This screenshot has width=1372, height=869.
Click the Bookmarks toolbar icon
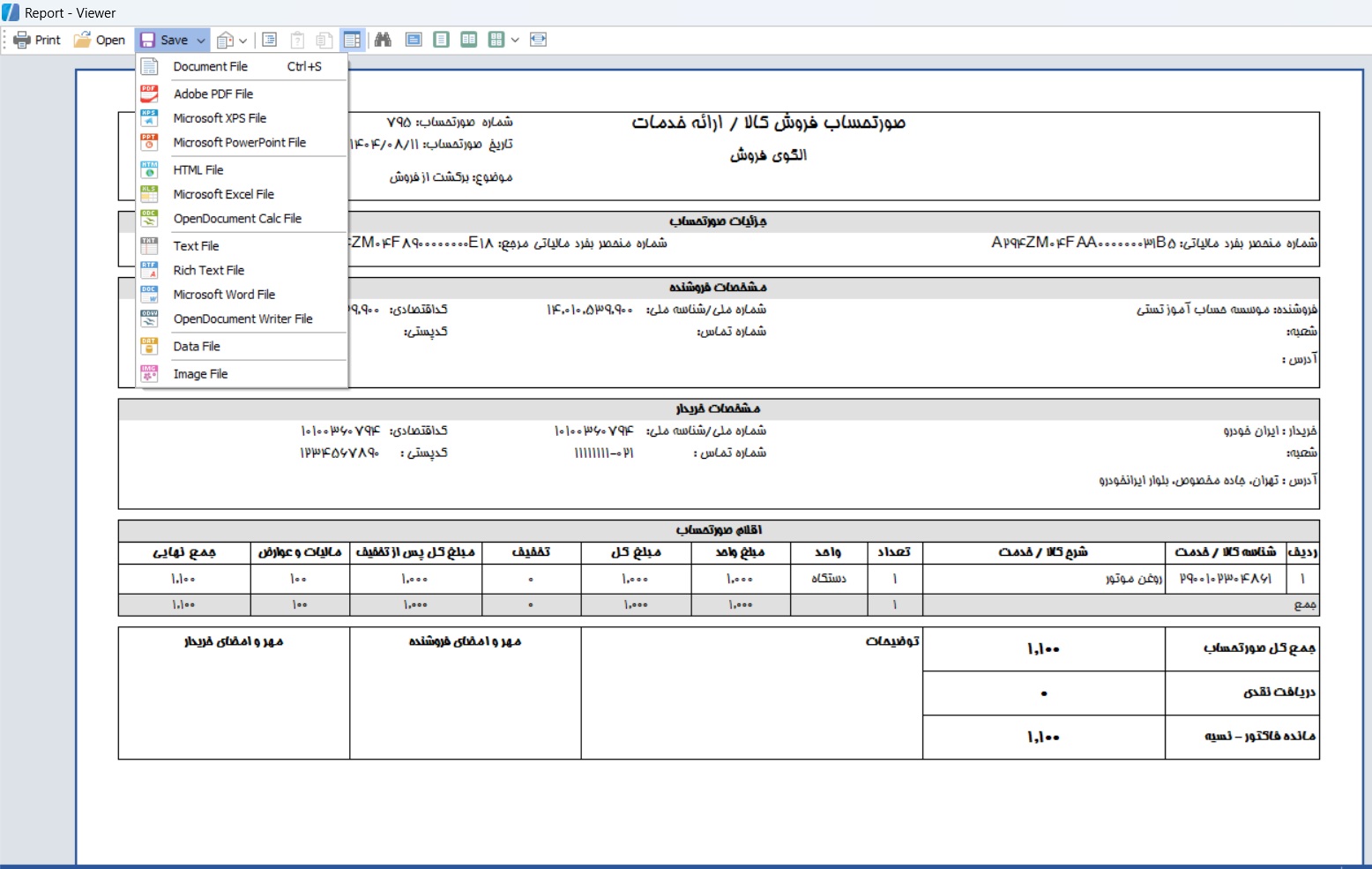pos(270,40)
